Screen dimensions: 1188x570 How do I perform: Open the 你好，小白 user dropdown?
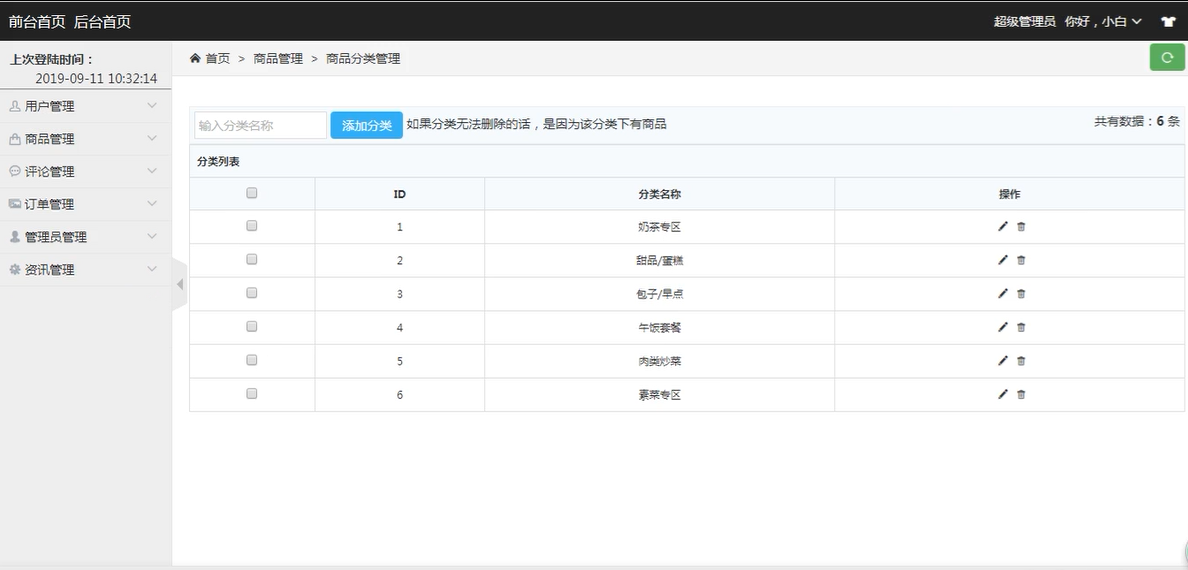[x=1103, y=22]
